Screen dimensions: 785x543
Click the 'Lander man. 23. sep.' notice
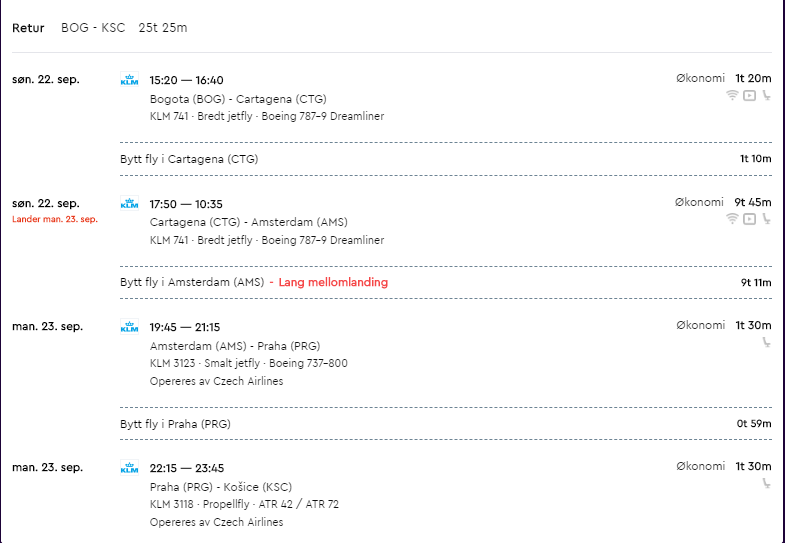(x=55, y=219)
